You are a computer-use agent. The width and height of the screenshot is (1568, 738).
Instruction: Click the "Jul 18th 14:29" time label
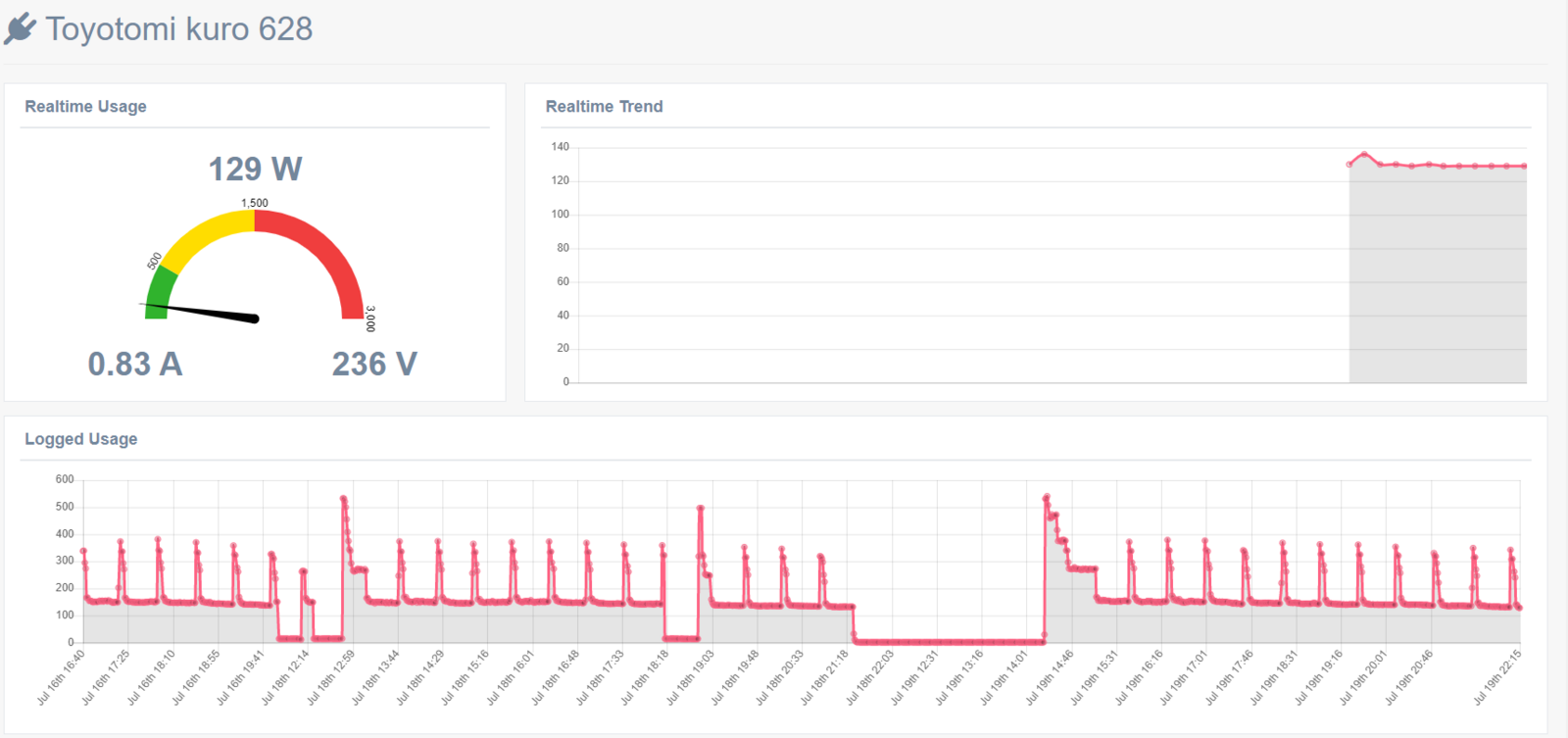[420, 677]
